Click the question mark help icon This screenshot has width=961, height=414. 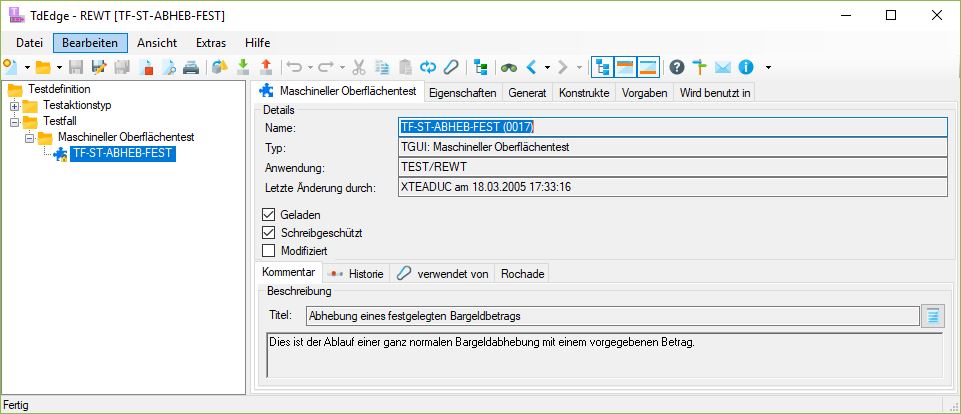pos(677,67)
